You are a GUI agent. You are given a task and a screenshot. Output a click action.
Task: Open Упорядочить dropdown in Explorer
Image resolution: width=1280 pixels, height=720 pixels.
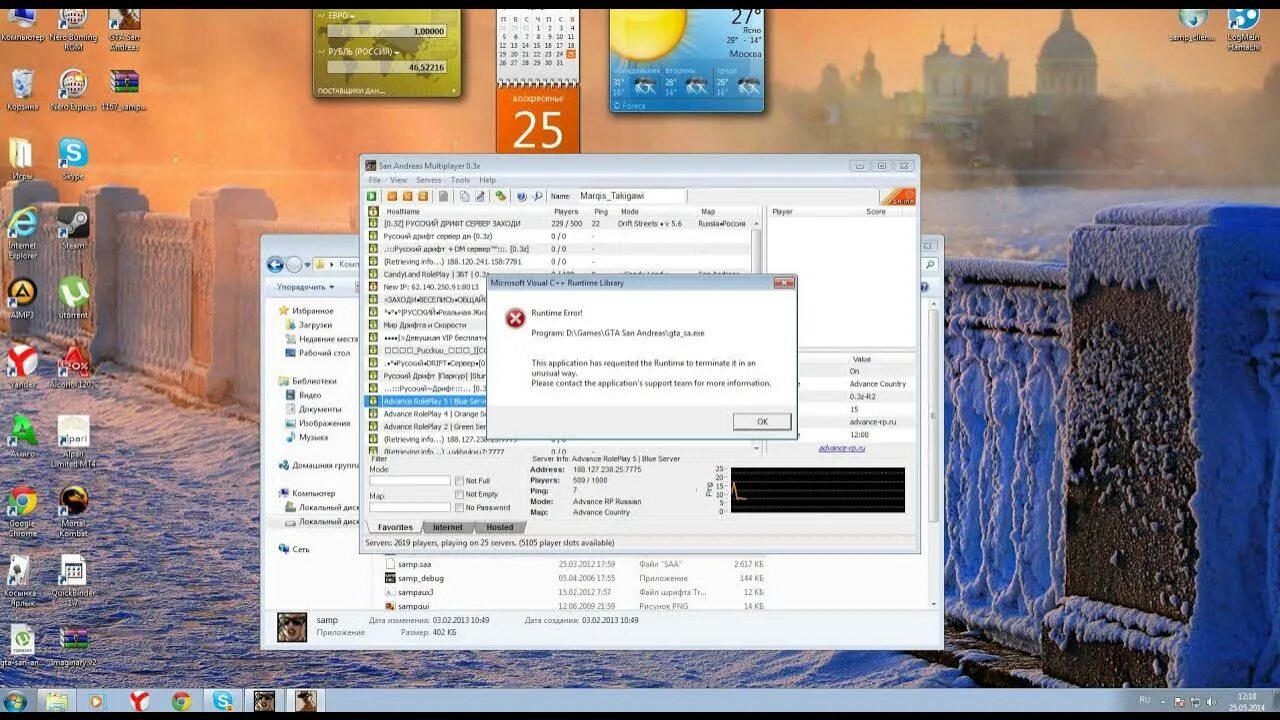coord(305,287)
